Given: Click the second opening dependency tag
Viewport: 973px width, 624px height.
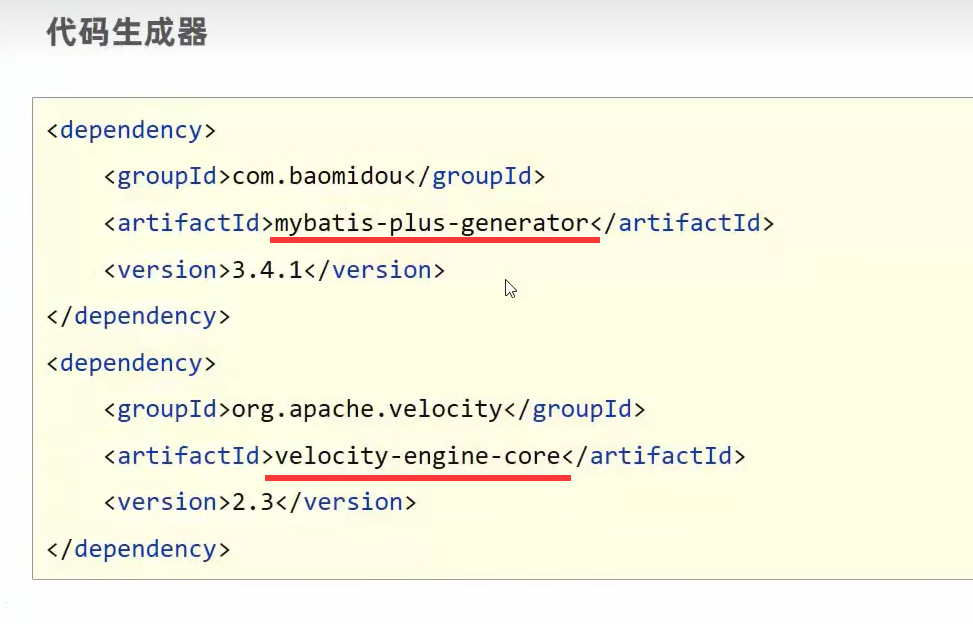Looking at the screenshot, I should [x=131, y=362].
